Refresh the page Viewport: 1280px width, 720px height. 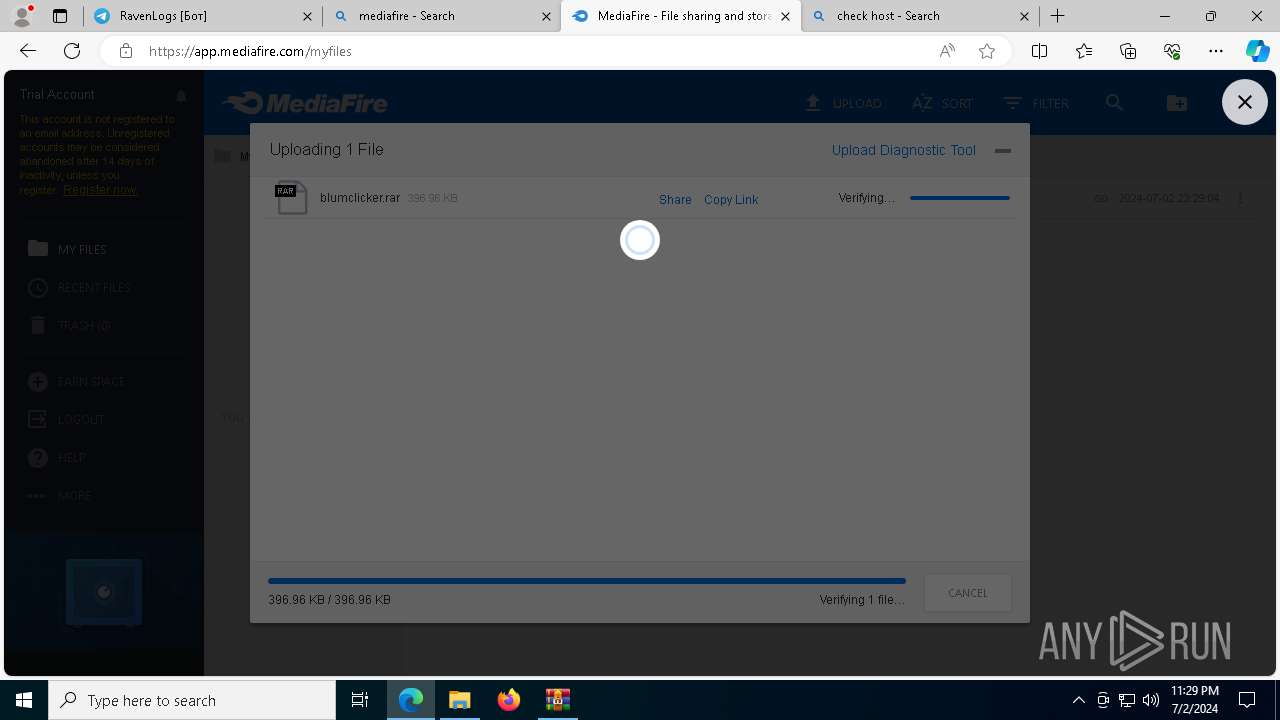[x=72, y=51]
